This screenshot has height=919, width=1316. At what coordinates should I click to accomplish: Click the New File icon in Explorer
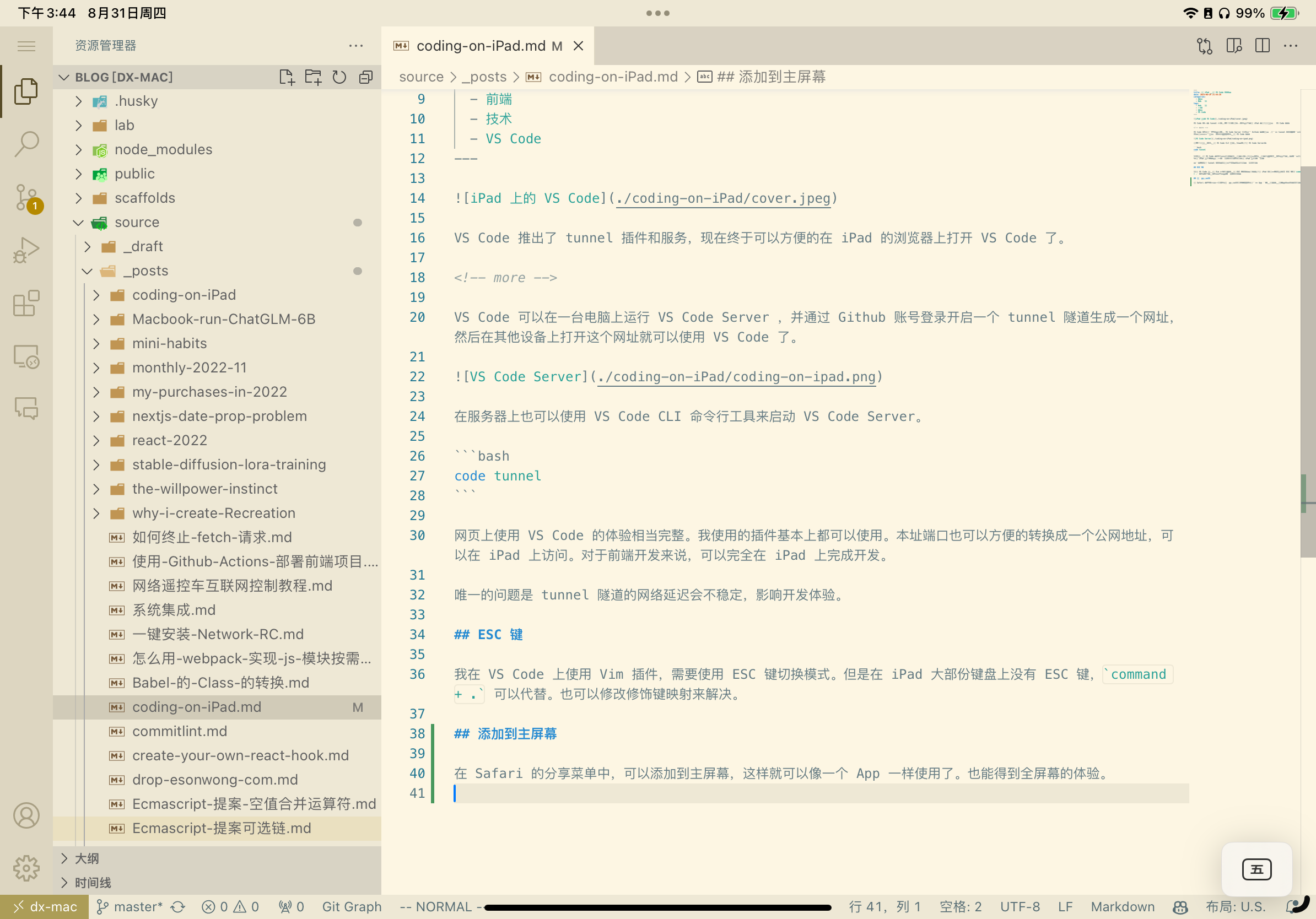point(288,76)
